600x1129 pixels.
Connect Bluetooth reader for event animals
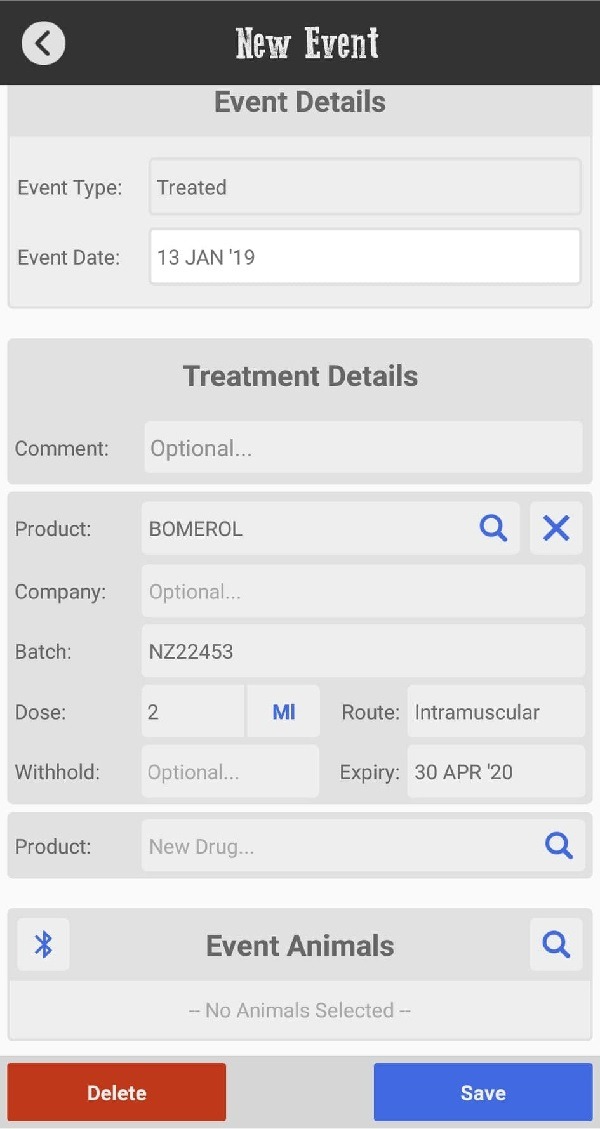pyautogui.click(x=43, y=944)
